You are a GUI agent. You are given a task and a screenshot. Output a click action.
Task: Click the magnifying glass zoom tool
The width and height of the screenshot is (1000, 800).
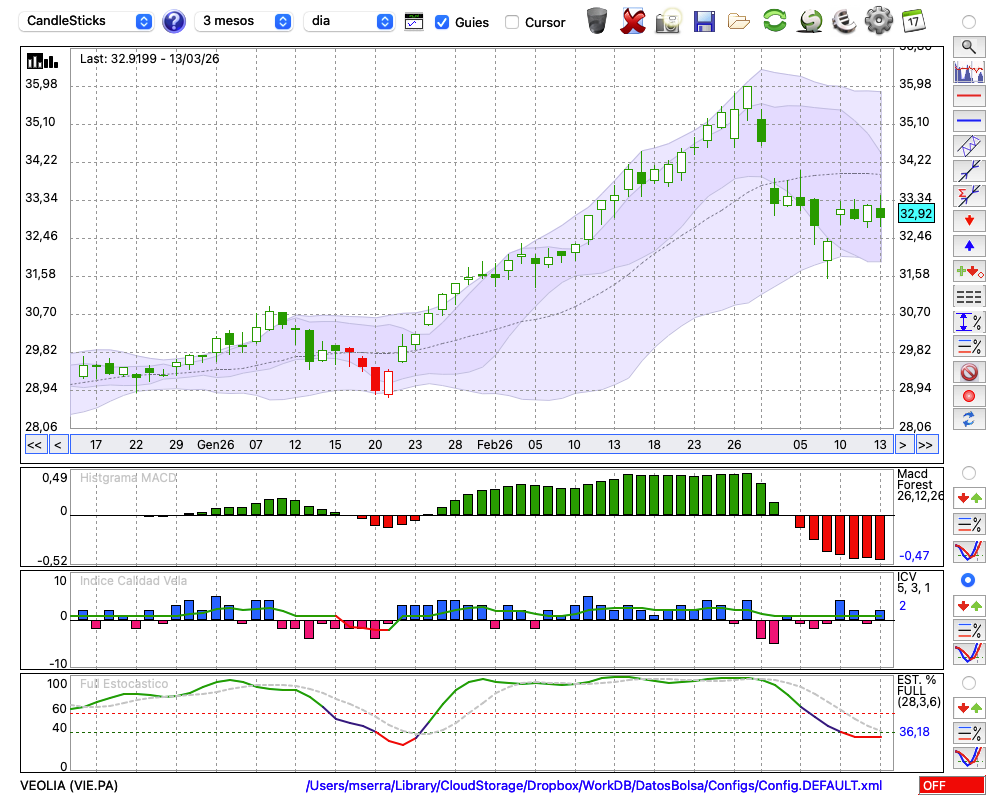[968, 46]
